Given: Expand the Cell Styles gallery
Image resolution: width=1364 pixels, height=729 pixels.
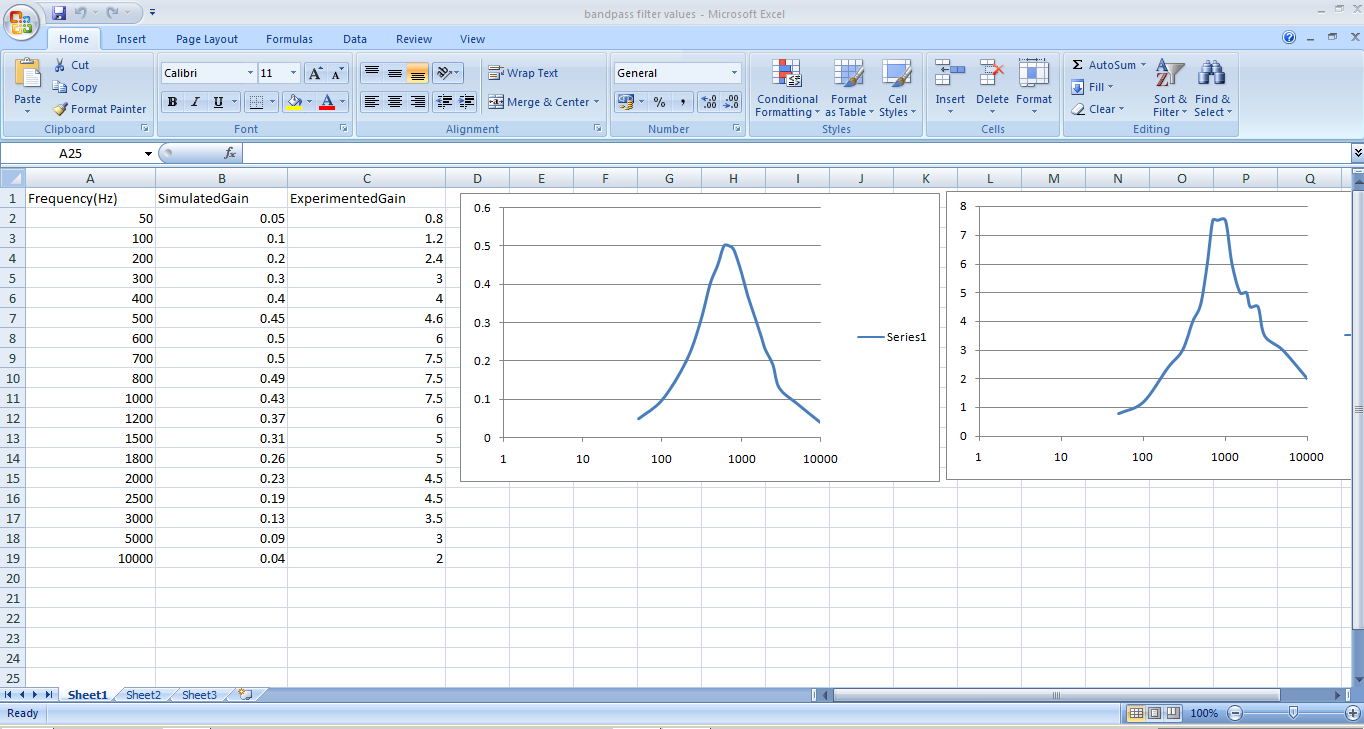Looking at the screenshot, I should pyautogui.click(x=897, y=88).
